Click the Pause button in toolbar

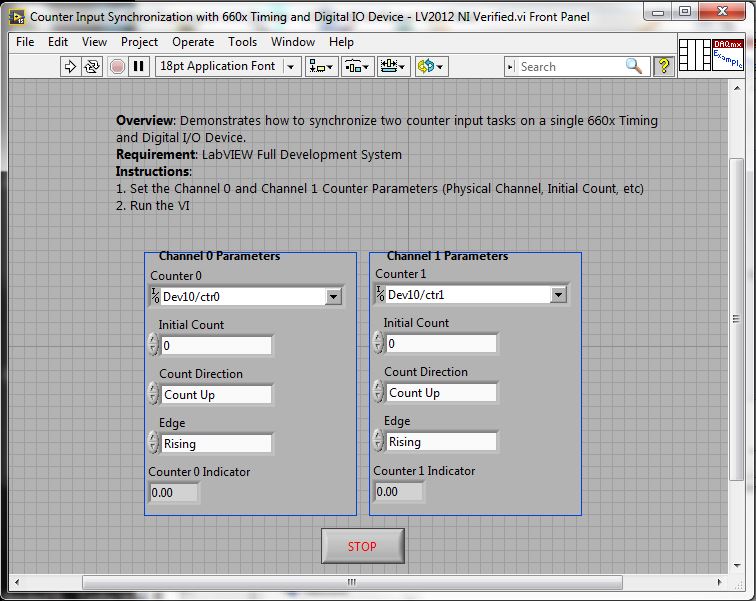pos(138,66)
